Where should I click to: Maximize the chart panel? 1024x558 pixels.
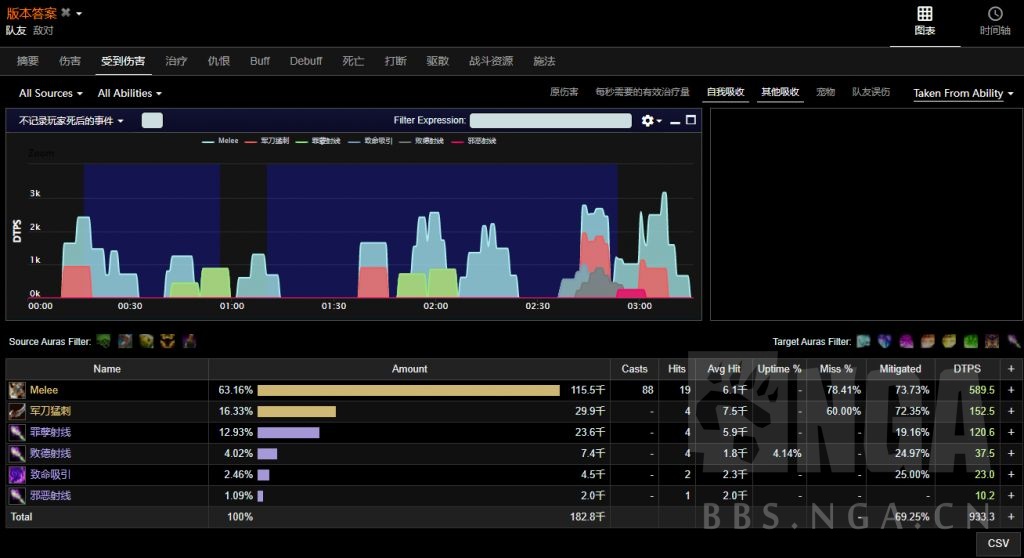click(x=690, y=120)
